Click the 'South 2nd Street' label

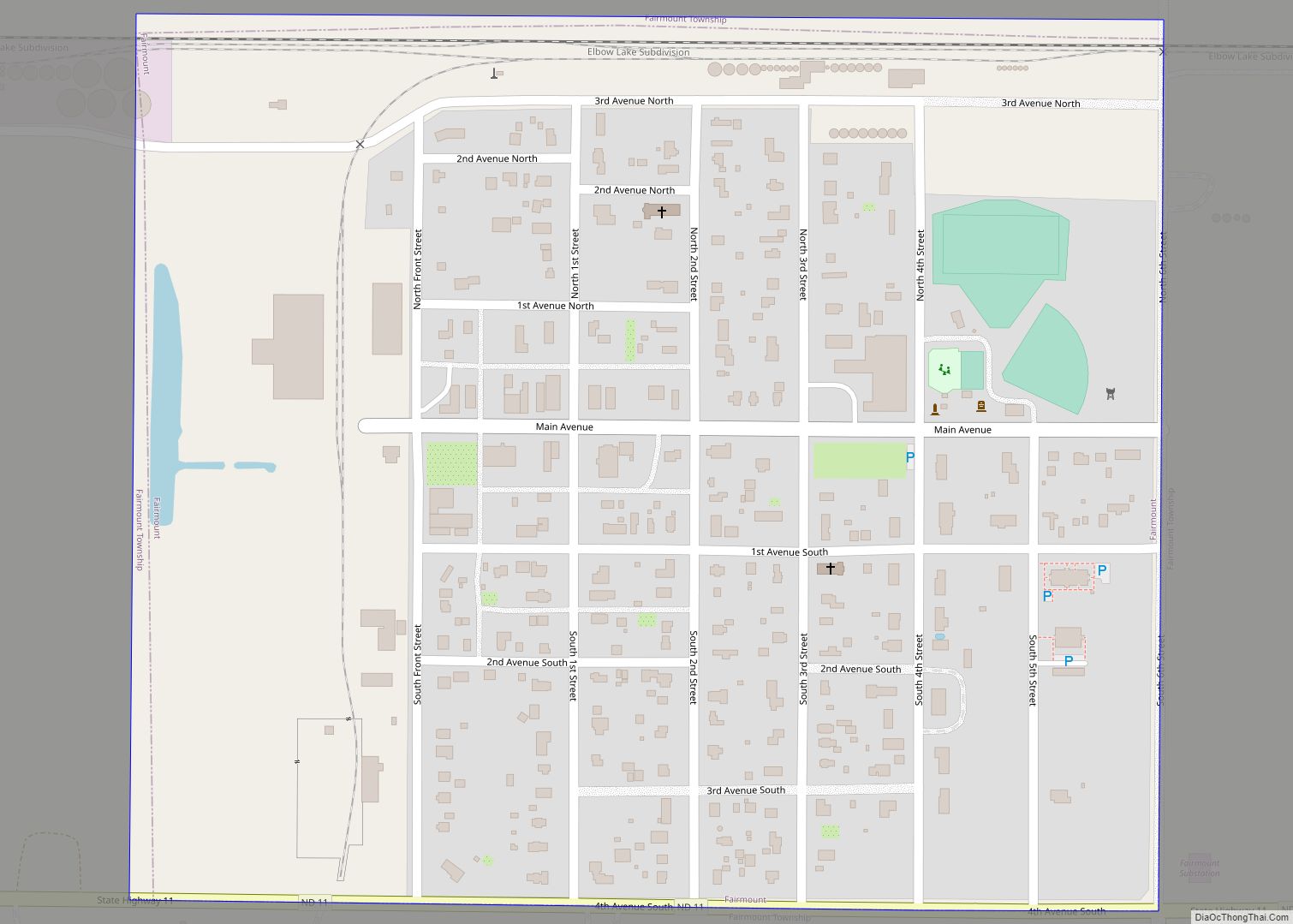click(x=694, y=667)
